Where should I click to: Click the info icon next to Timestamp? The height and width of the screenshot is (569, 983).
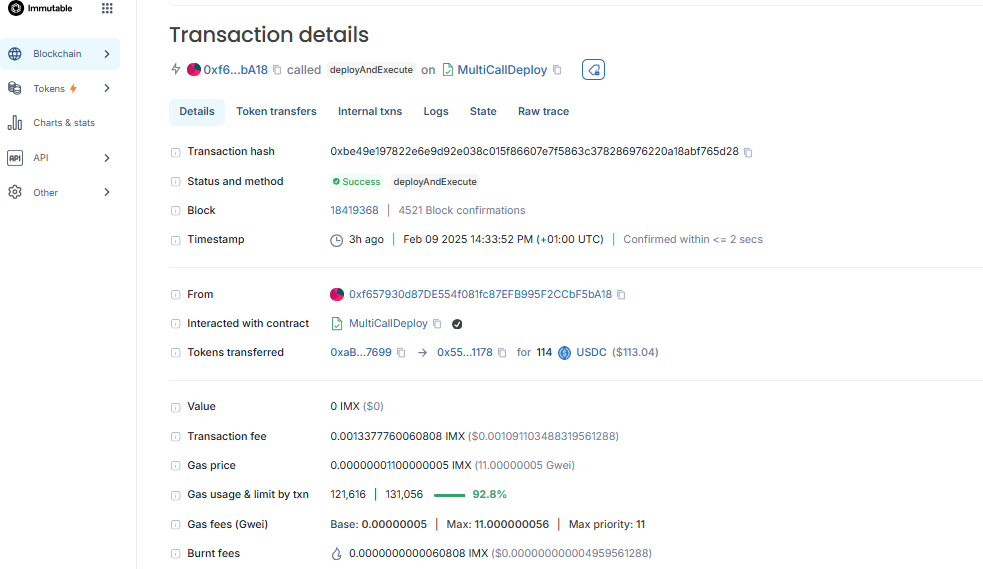pos(176,240)
